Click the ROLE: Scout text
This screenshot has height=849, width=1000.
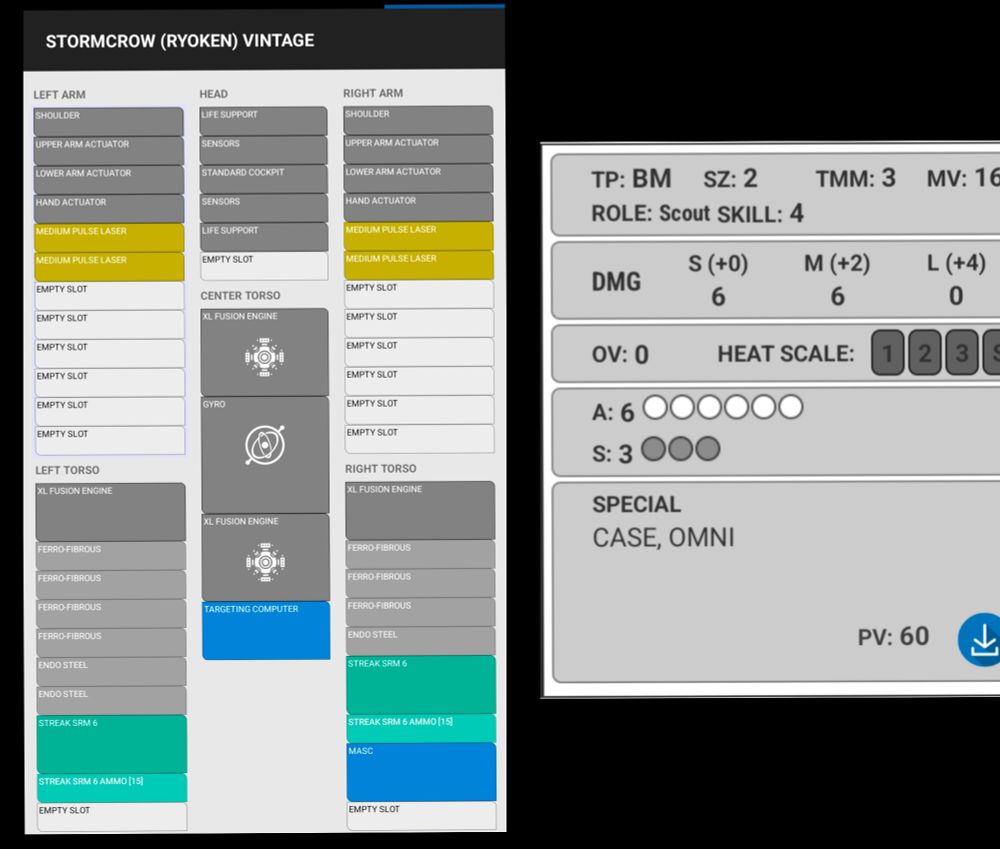651,213
